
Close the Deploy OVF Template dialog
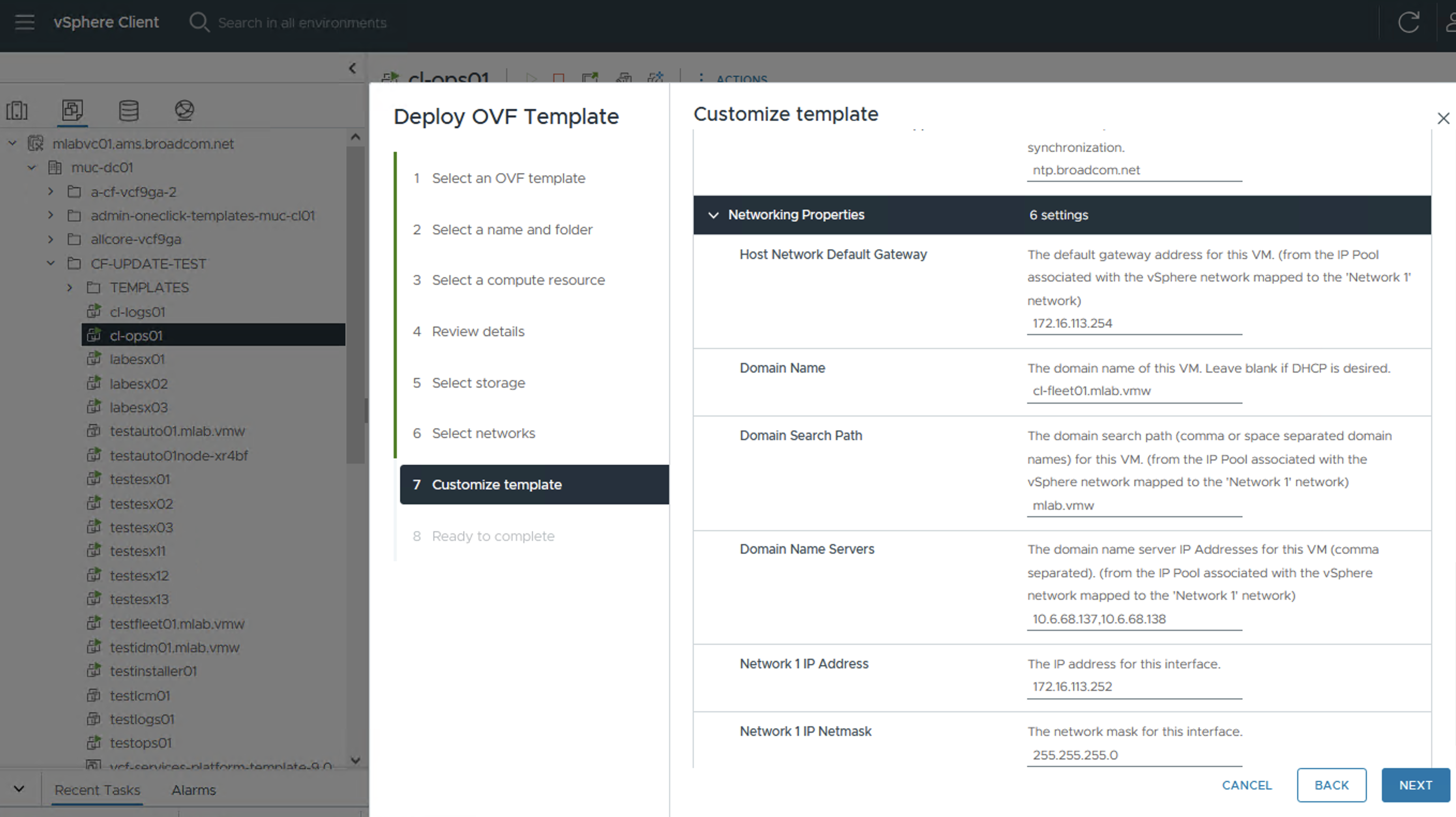coord(1443,118)
